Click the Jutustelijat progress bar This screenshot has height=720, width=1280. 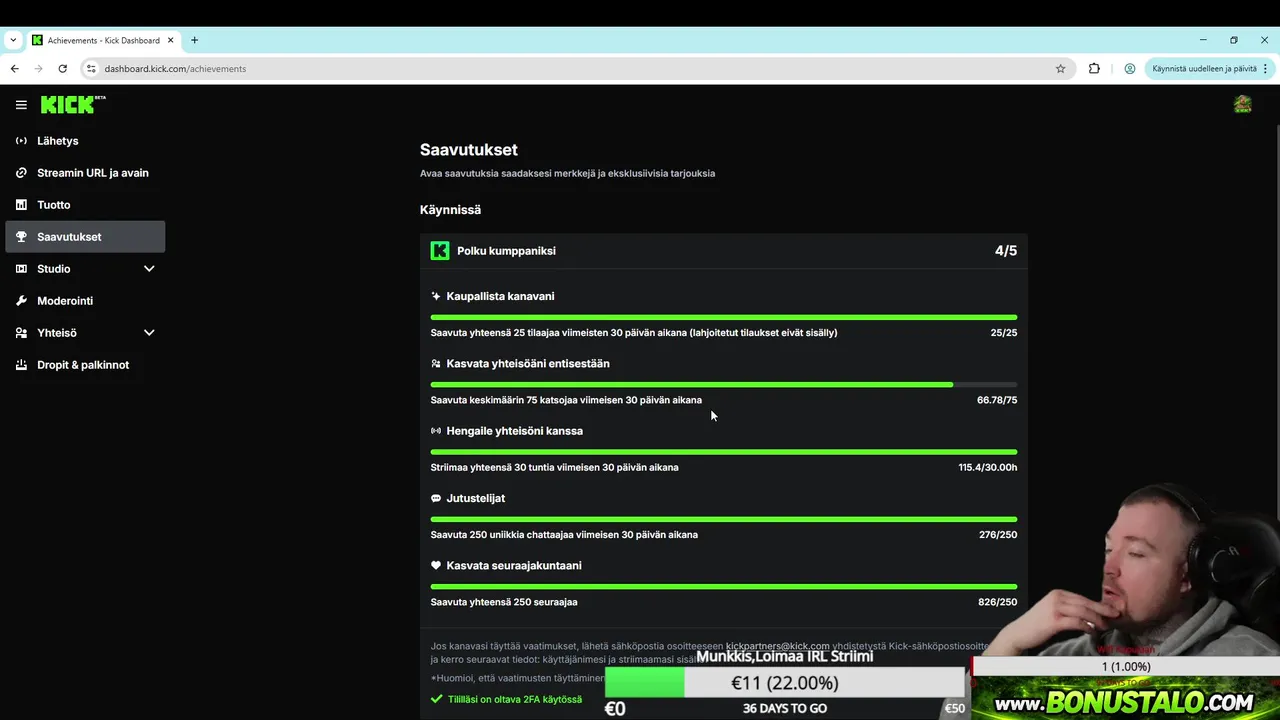724,519
